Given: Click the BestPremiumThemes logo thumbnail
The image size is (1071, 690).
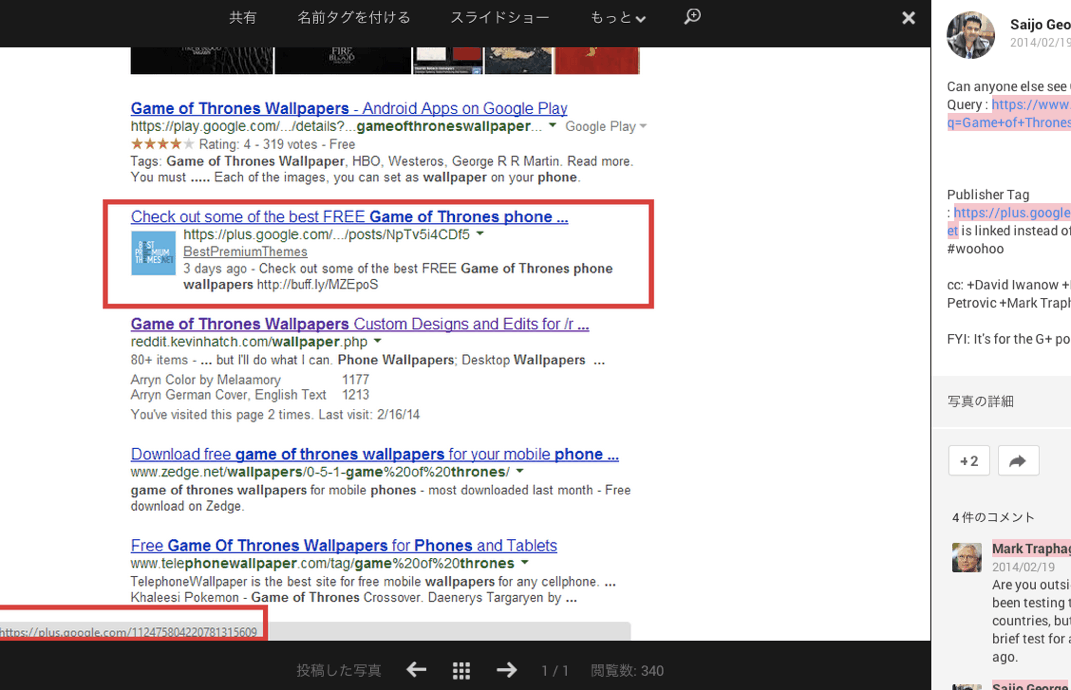Looking at the screenshot, I should pos(153,253).
